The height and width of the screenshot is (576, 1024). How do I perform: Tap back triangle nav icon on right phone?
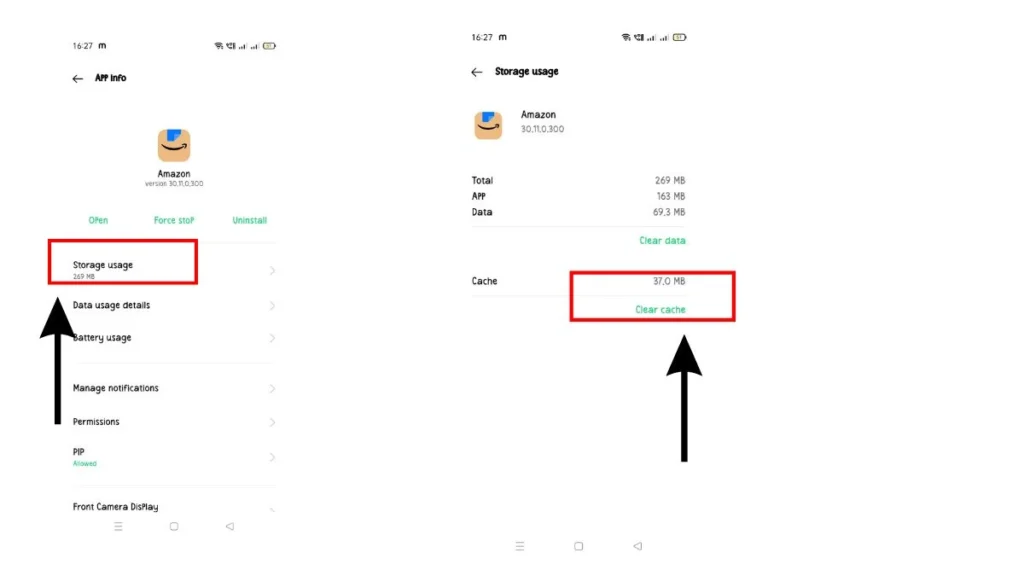click(637, 546)
